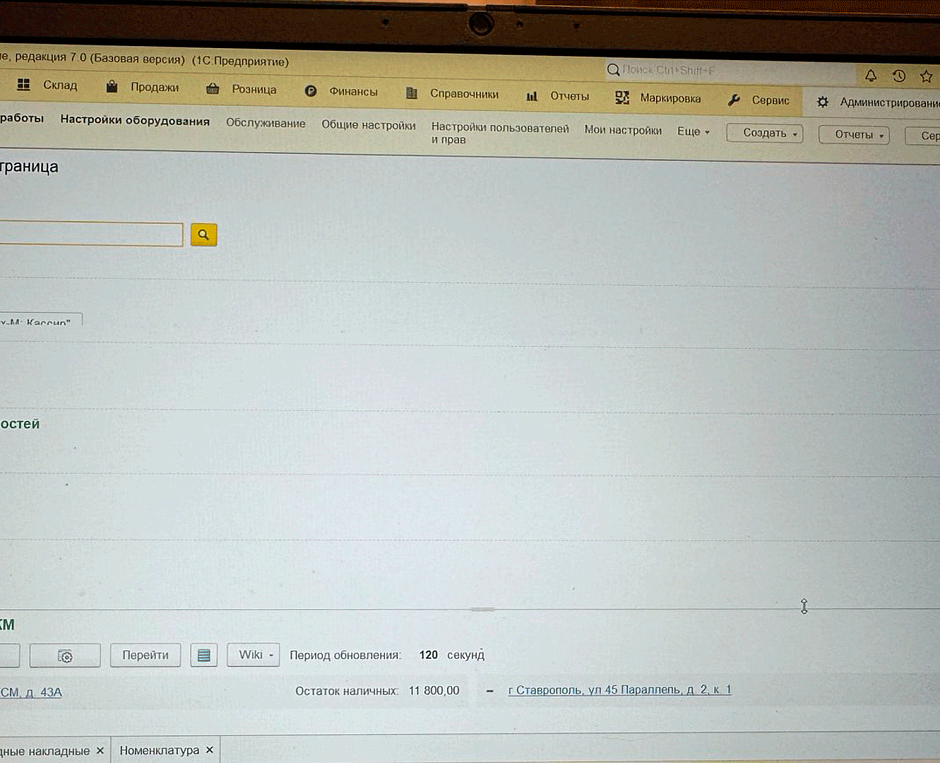Expand the Отчеты dropdown button
The image size is (940, 763).
point(854,135)
